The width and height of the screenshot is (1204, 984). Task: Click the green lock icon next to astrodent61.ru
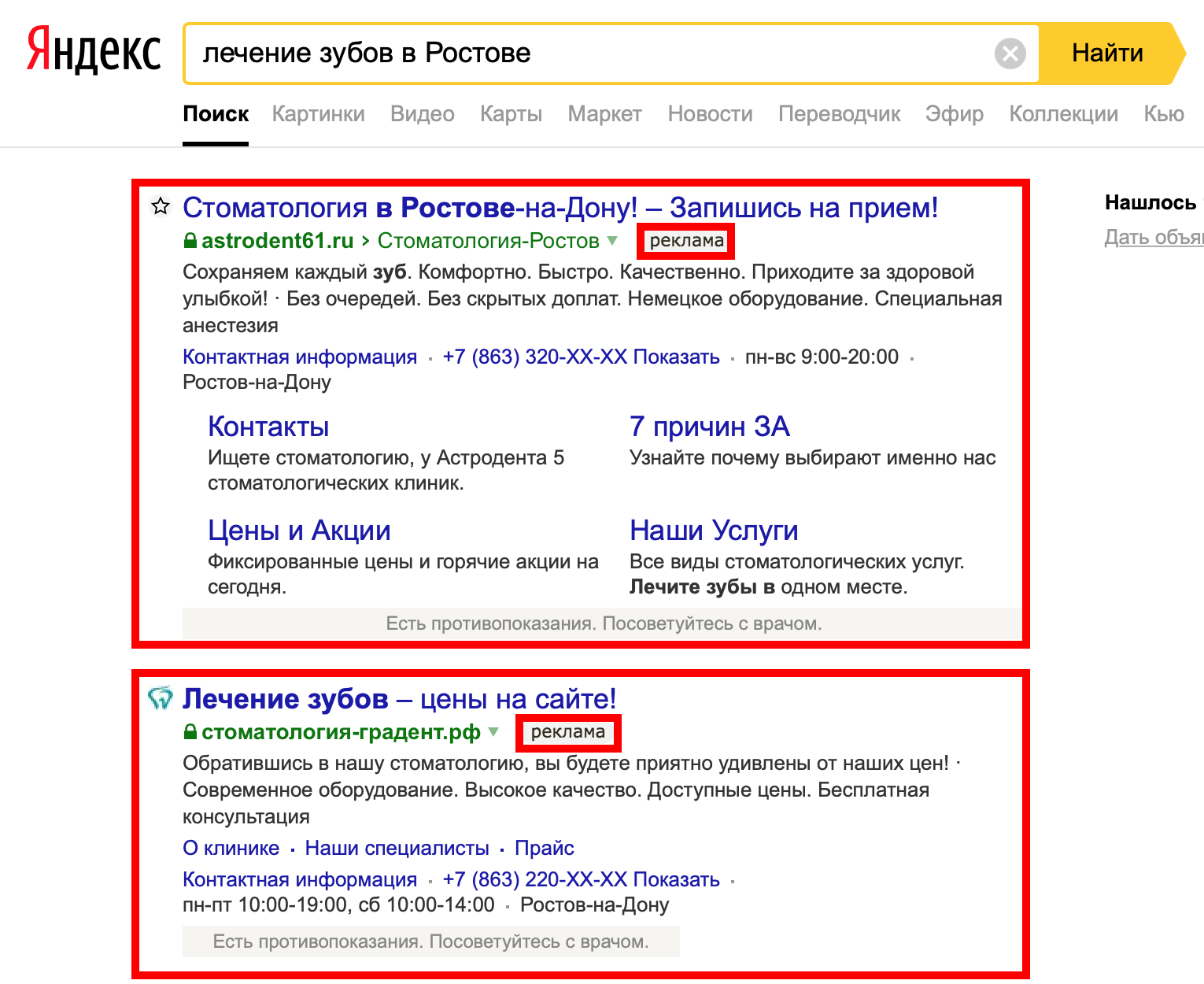[x=190, y=240]
